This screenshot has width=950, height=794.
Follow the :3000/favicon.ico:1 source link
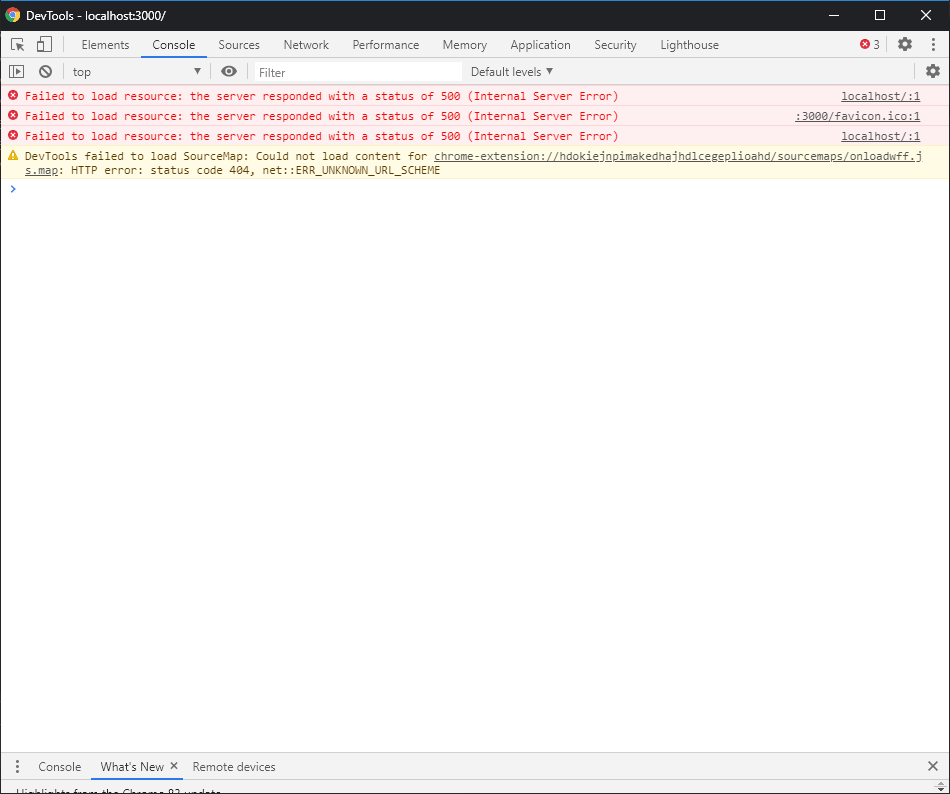857,116
